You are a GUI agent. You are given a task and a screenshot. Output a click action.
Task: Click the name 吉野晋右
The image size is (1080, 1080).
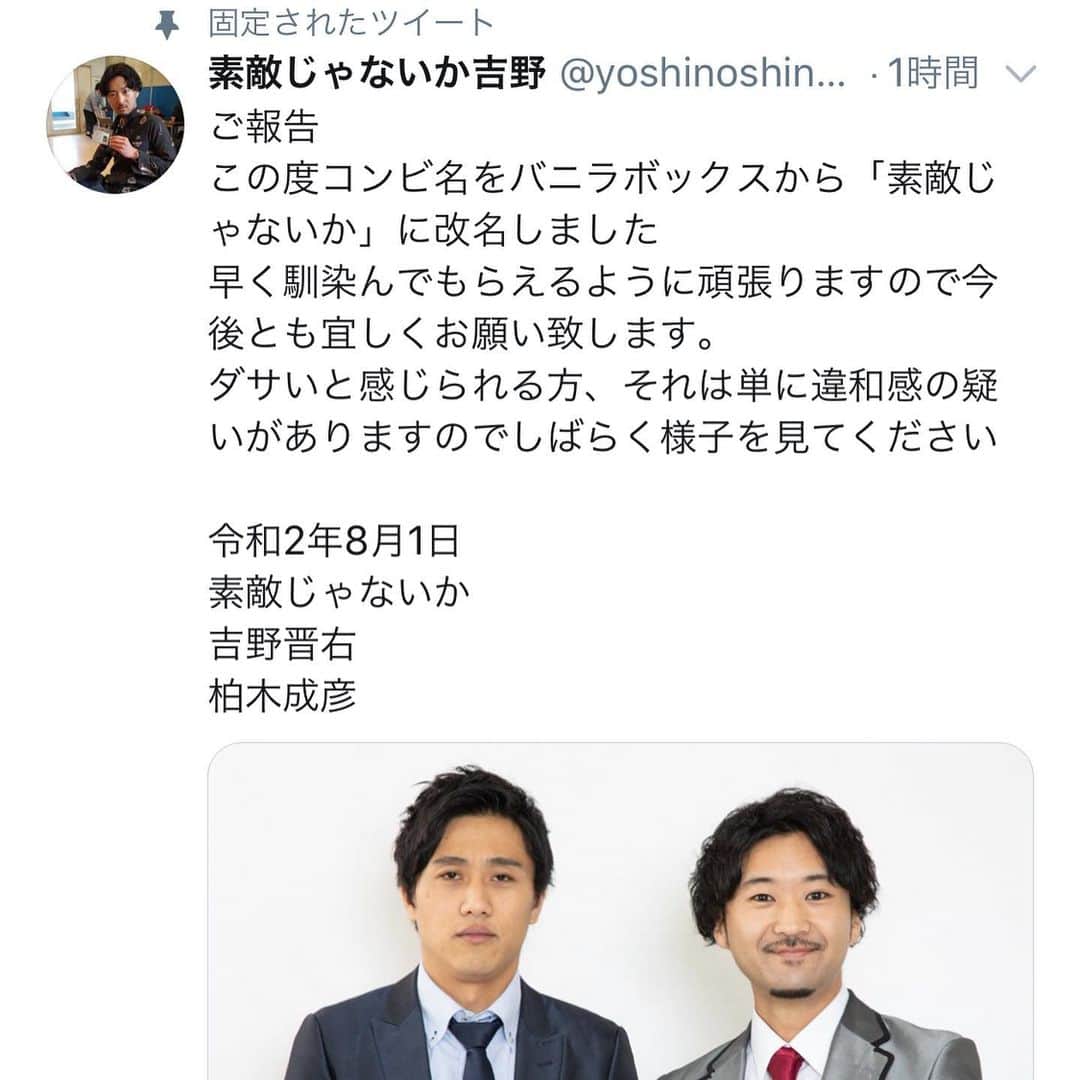coord(282,645)
